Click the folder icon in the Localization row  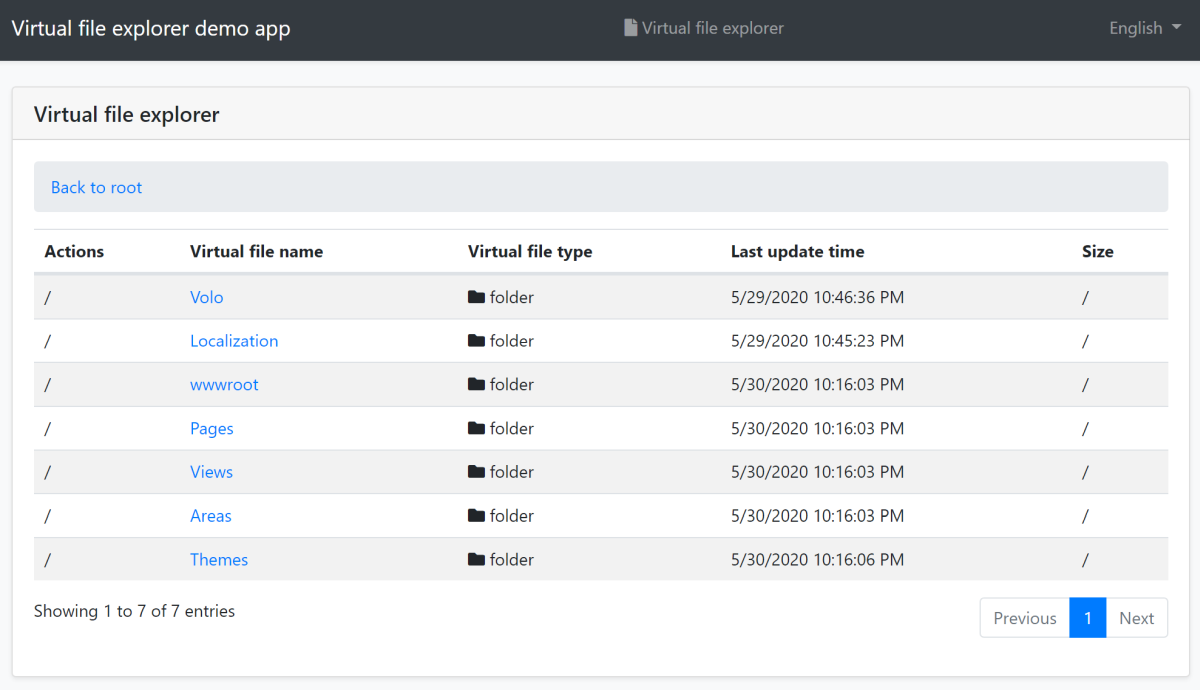click(477, 341)
